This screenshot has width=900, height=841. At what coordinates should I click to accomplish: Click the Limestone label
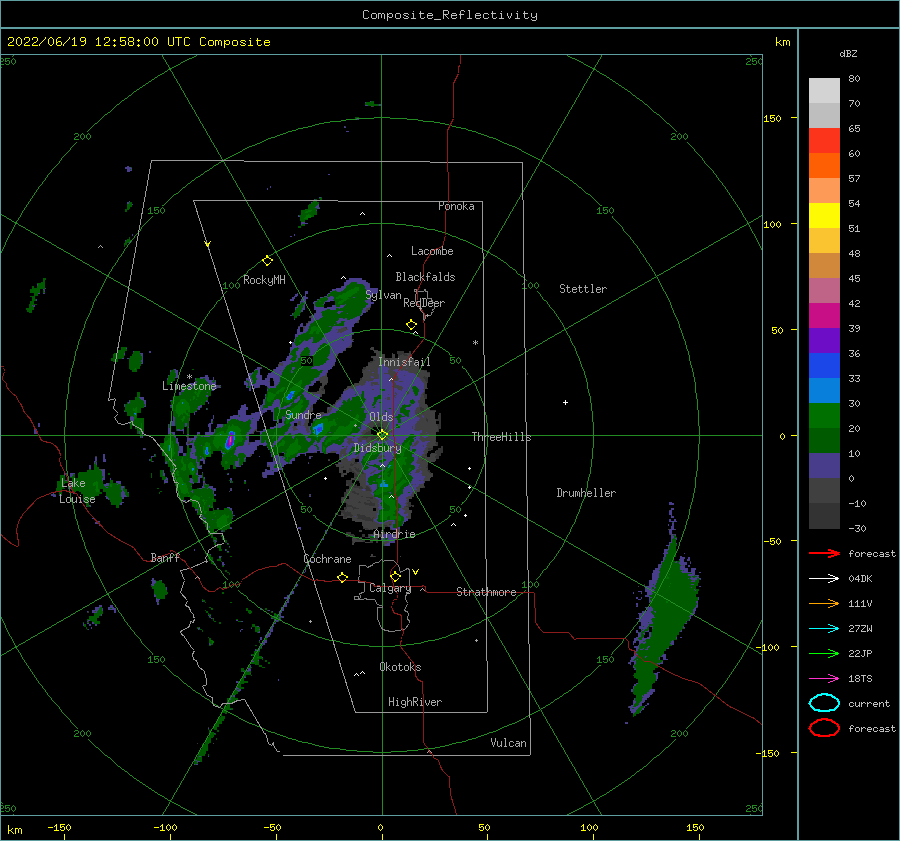[x=189, y=386]
